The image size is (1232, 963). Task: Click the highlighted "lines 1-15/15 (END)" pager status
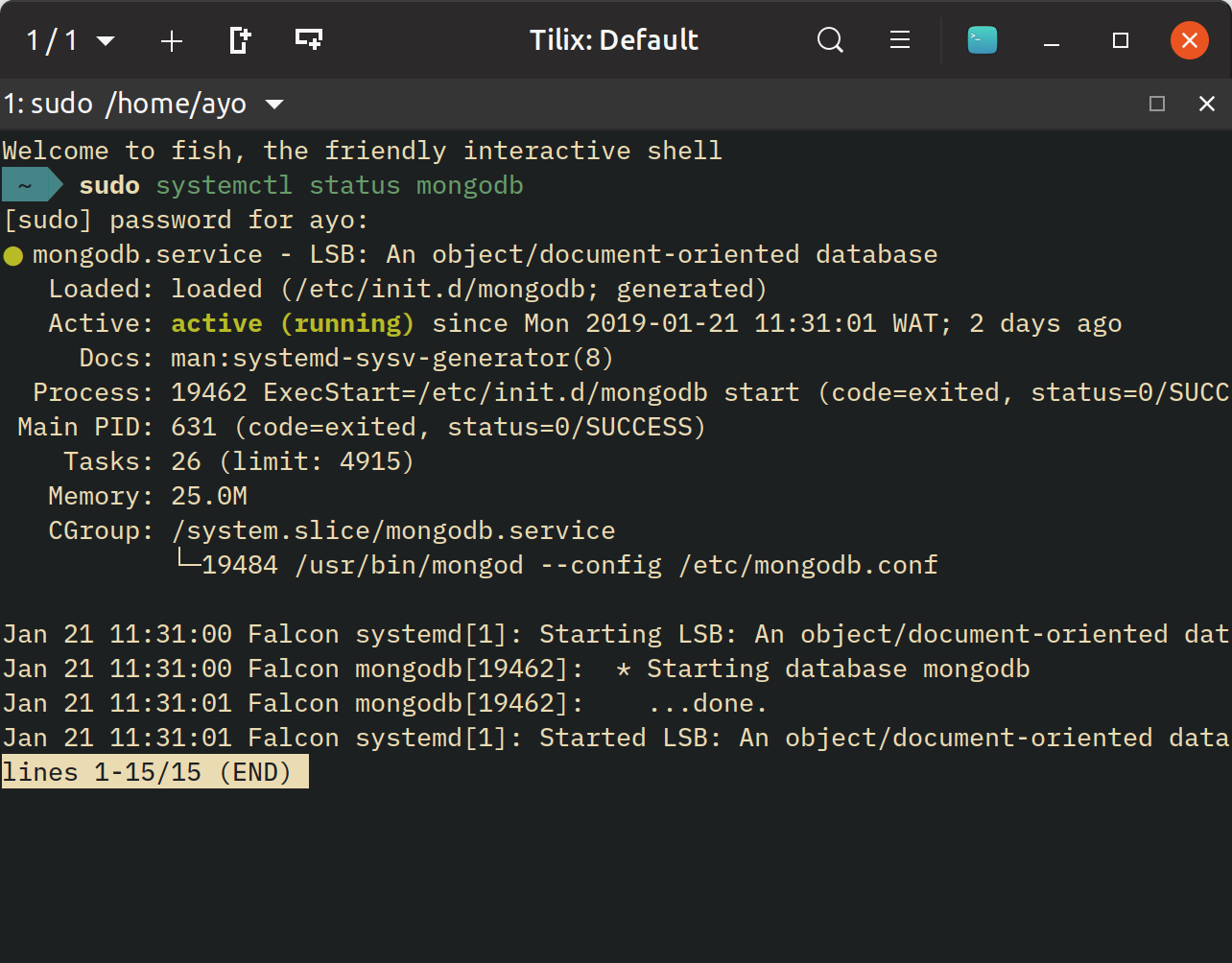click(154, 771)
